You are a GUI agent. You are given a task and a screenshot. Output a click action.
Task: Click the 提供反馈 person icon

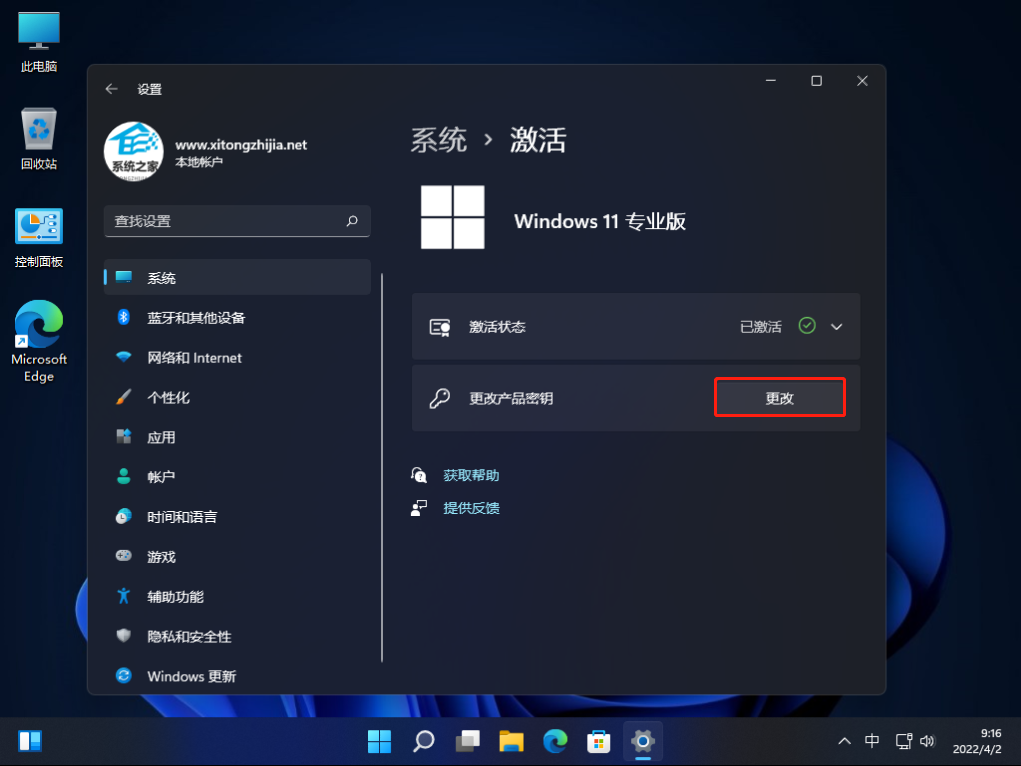pyautogui.click(x=419, y=508)
